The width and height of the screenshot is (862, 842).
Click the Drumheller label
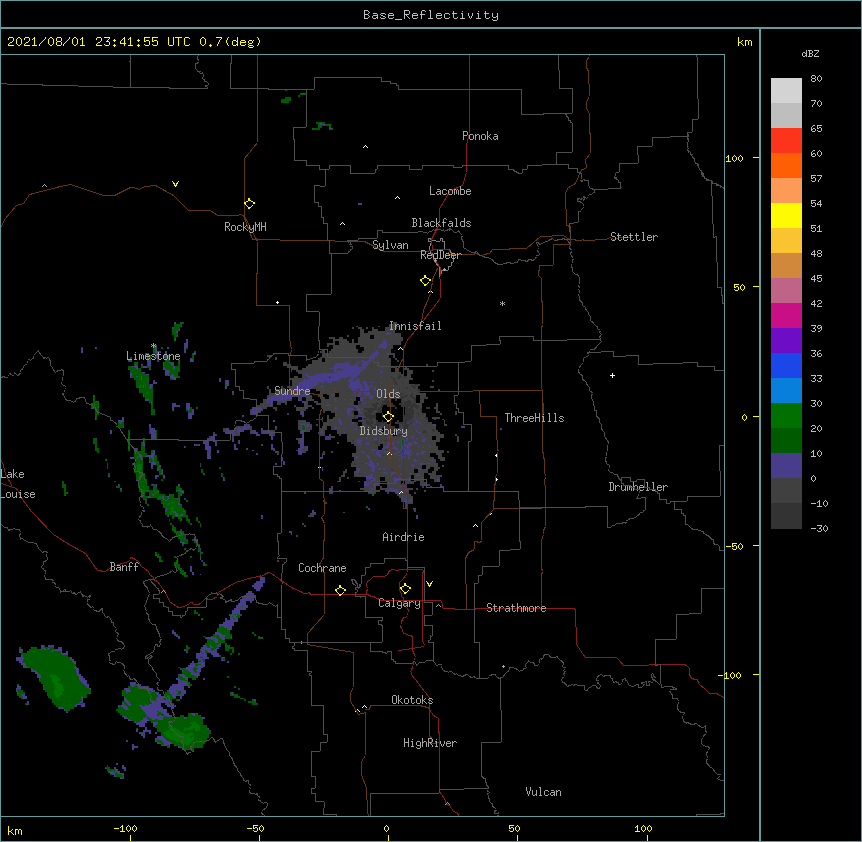point(638,487)
